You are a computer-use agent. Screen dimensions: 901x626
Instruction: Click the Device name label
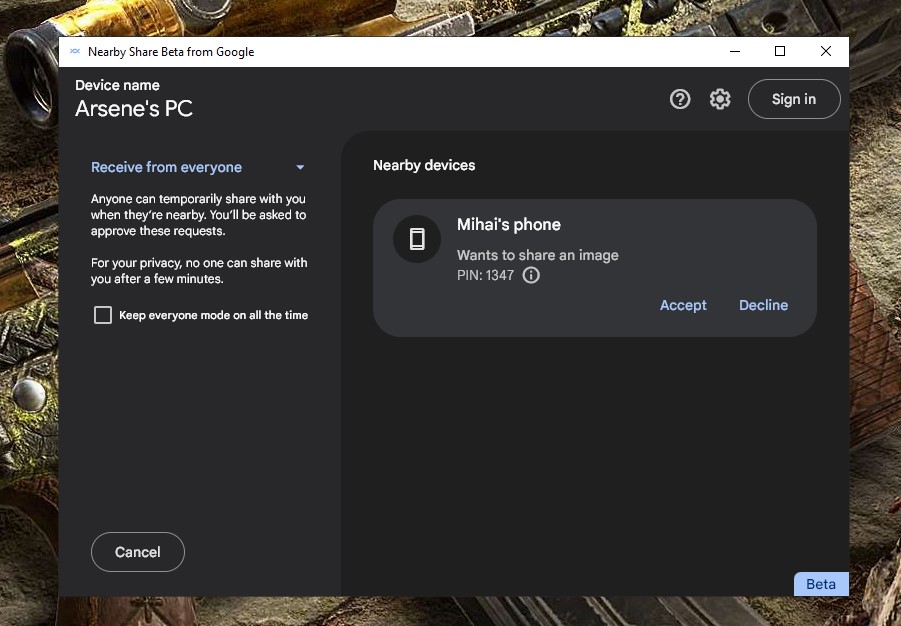[117, 85]
